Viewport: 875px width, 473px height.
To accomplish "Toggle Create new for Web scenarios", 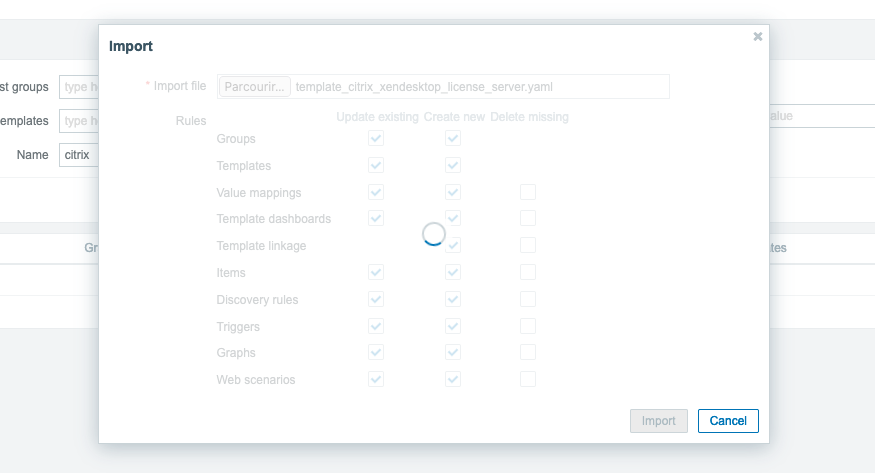I will coord(453,379).
